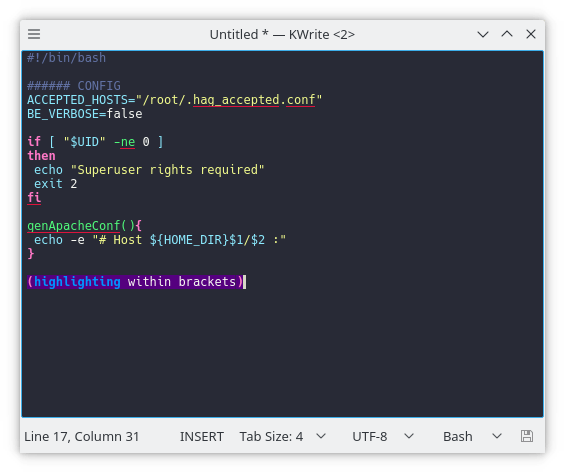Click the "#!/bin/bash" shebang line

coord(67,58)
